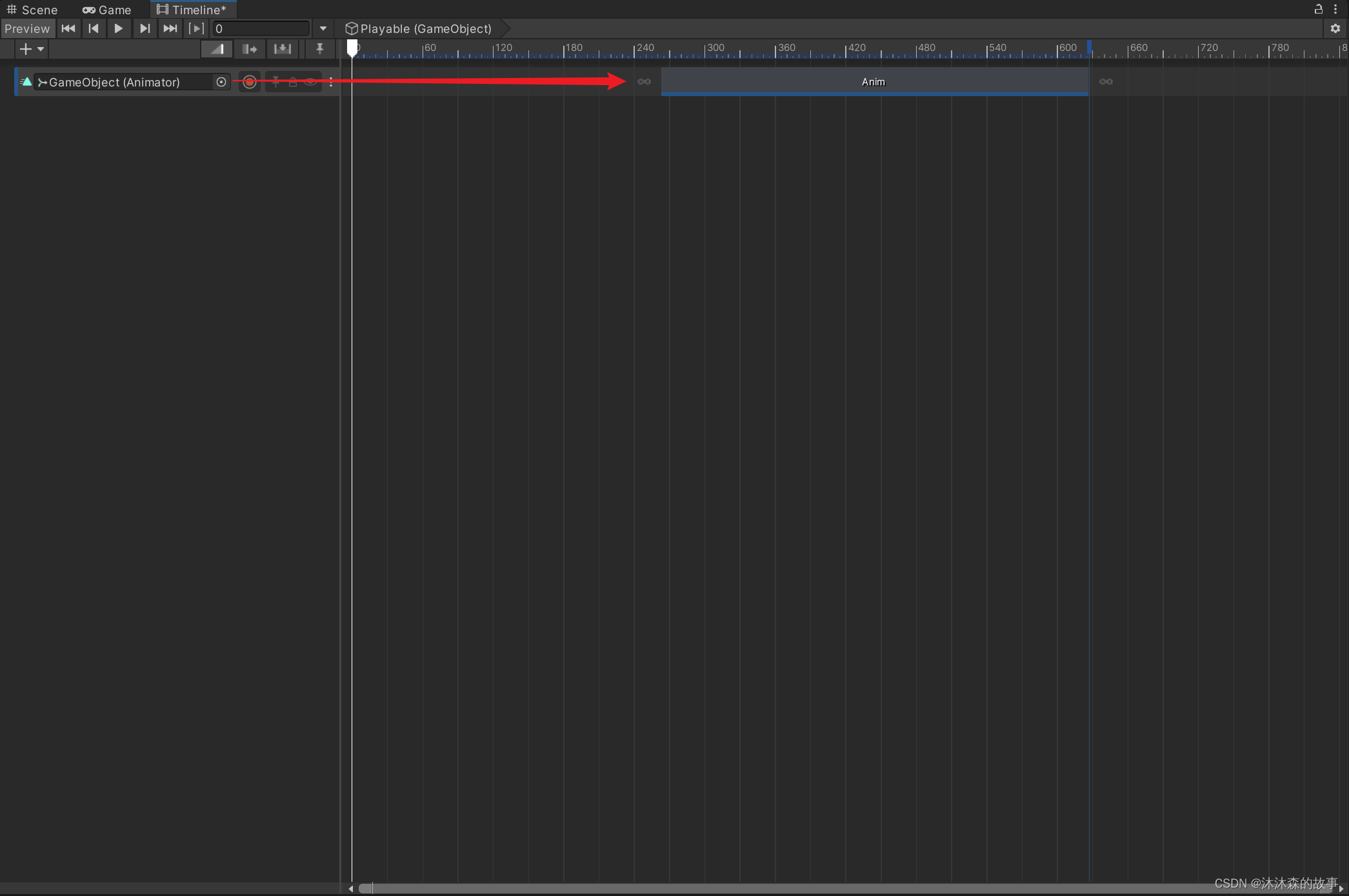Open the track options three-dot menu
The image size is (1349, 896).
click(x=331, y=82)
